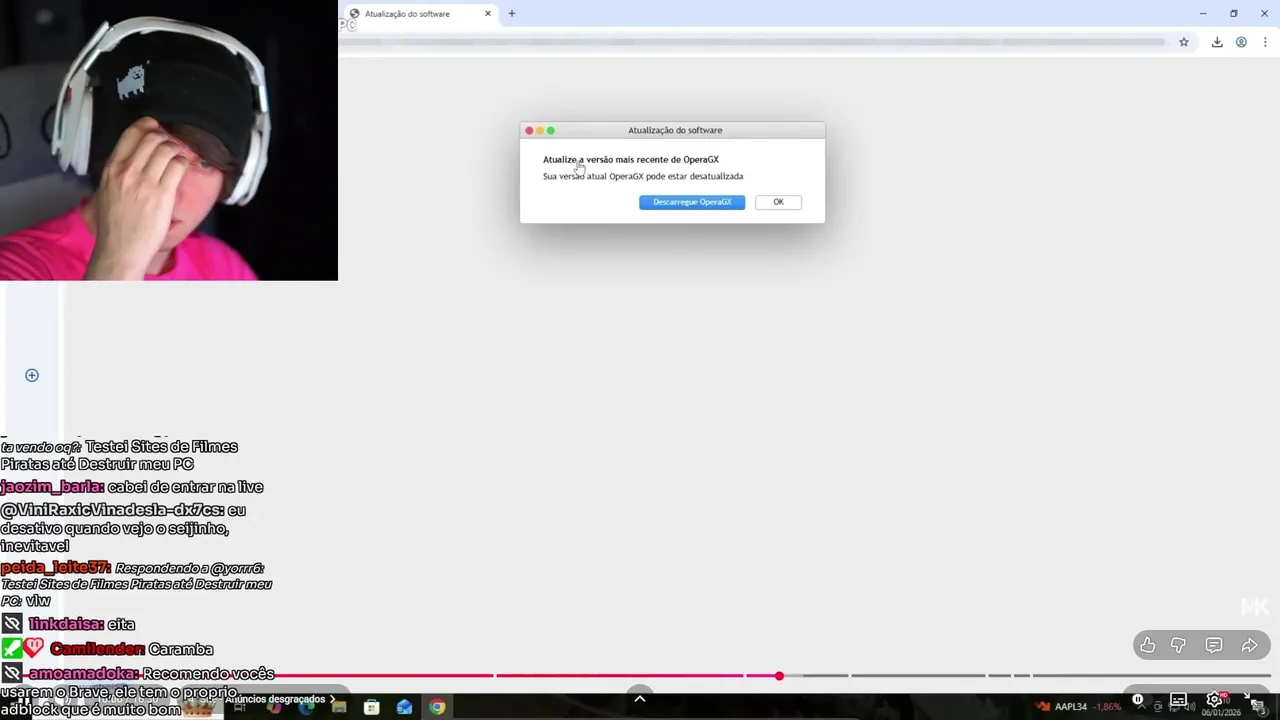Open the browser profile icon
The width and height of the screenshot is (1280, 720).
1241,42
